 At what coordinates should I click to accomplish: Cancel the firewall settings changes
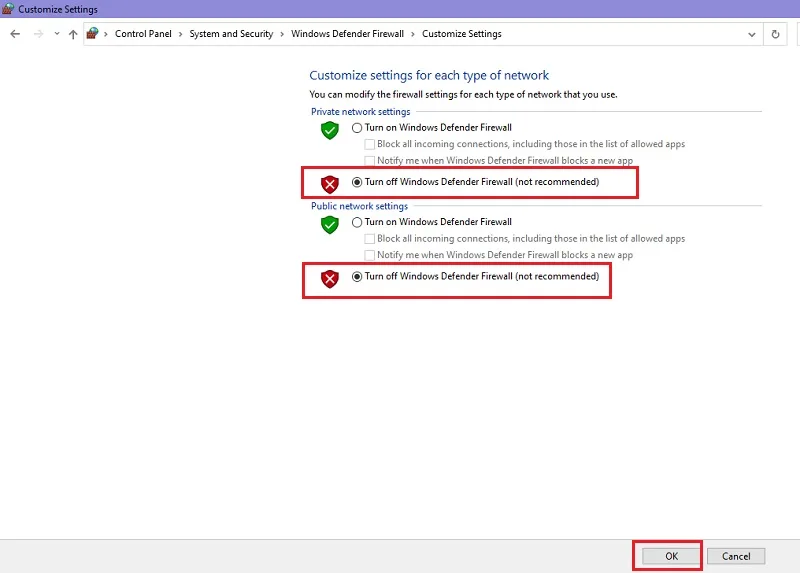(x=736, y=556)
